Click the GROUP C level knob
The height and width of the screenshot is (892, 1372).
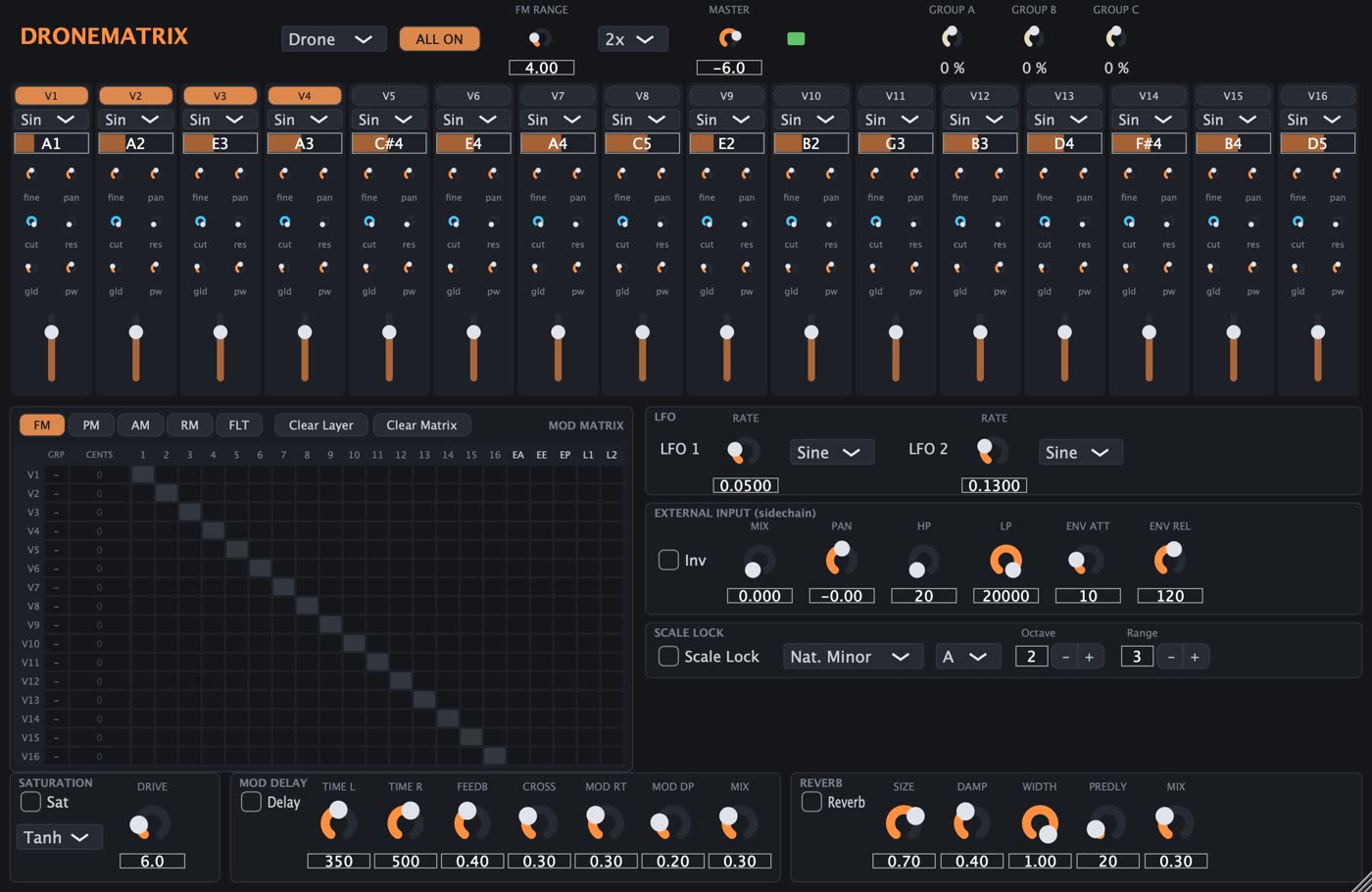[1116, 37]
